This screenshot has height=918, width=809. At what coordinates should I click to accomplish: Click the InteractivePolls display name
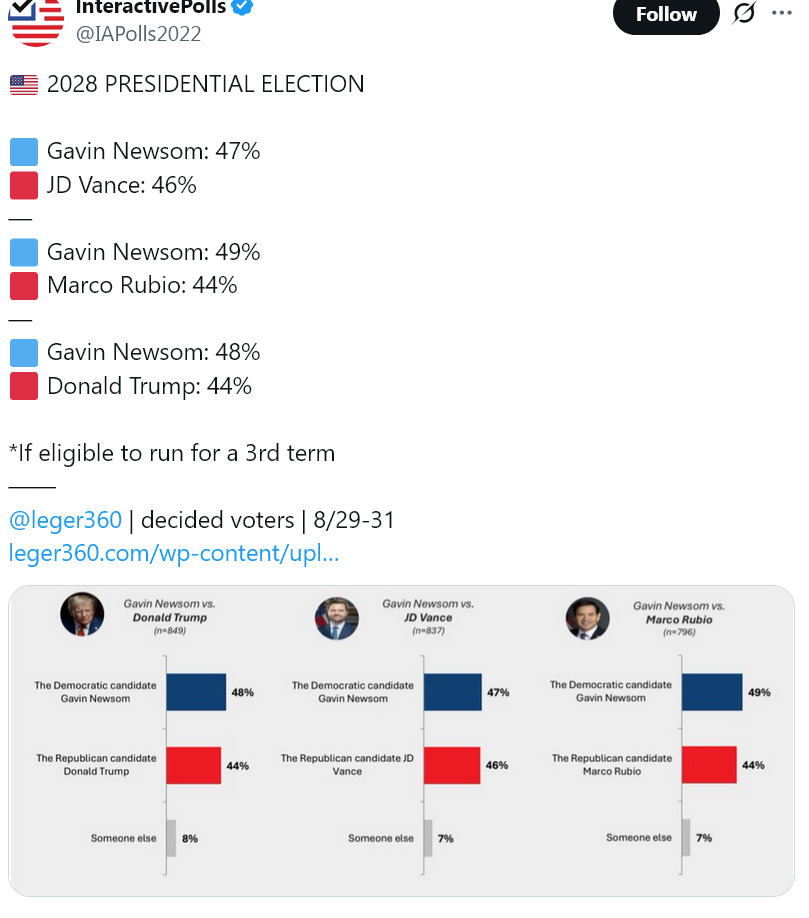150,8
